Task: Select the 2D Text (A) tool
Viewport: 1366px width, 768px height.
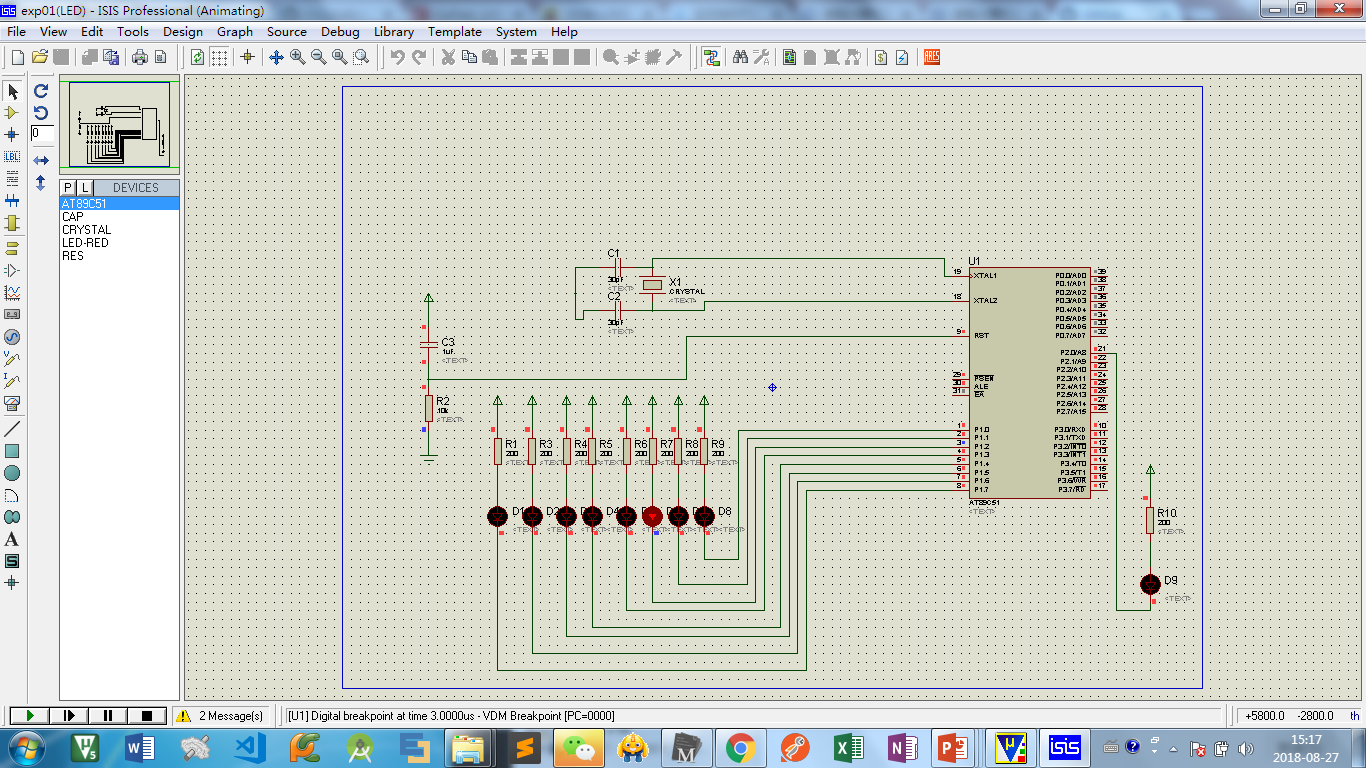Action: pyautogui.click(x=12, y=539)
